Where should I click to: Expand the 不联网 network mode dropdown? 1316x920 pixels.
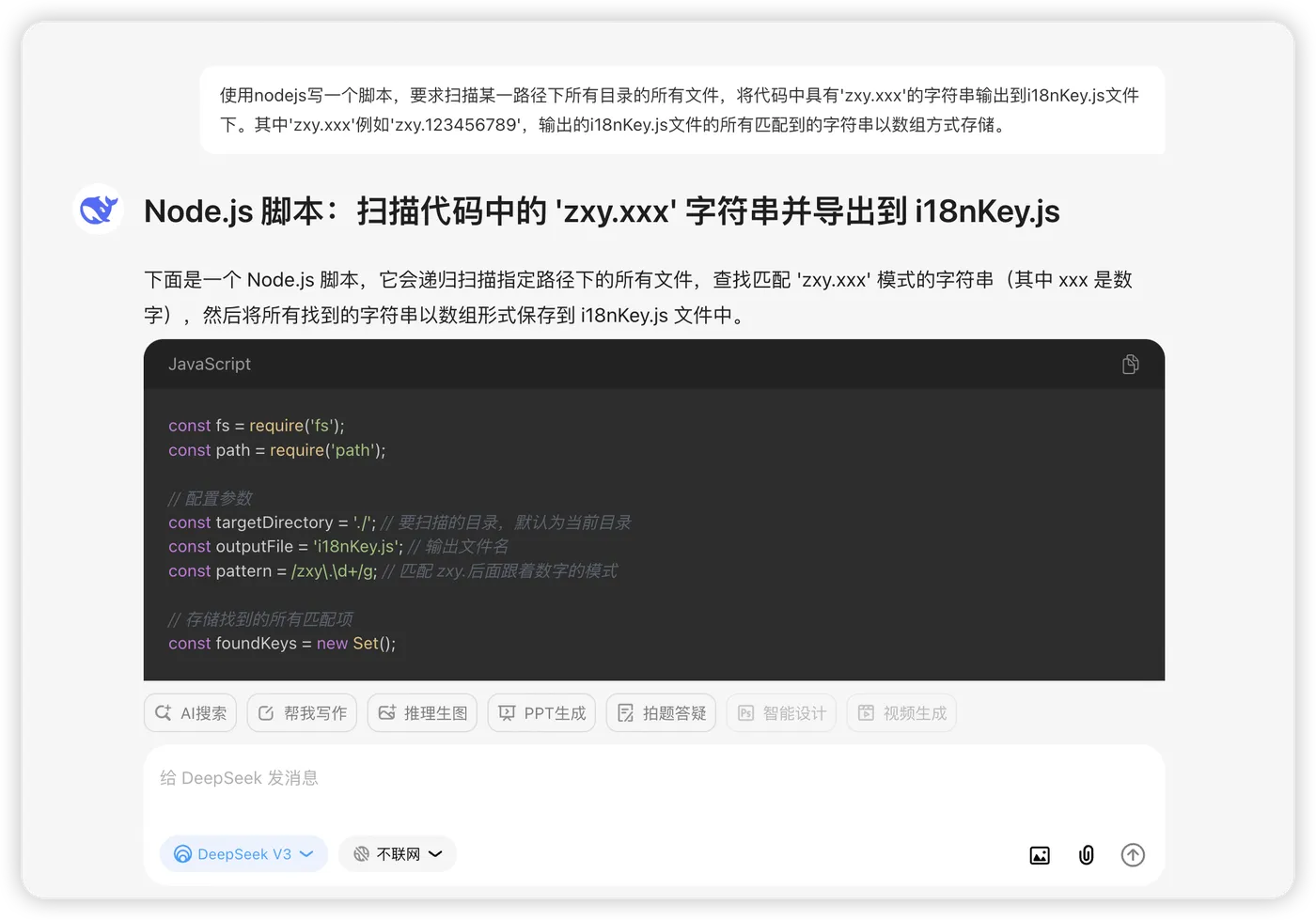pos(398,854)
